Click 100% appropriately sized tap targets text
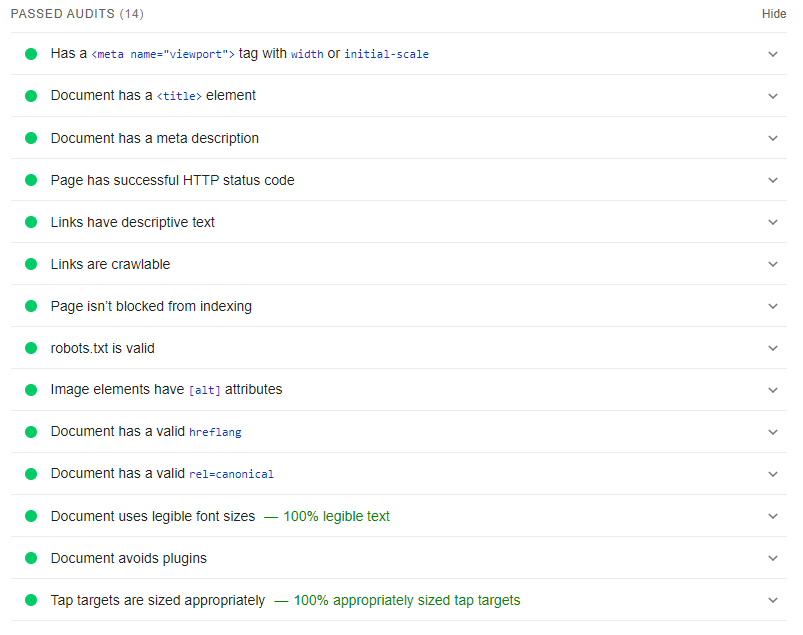Viewport: 803px width, 635px height. [407, 600]
